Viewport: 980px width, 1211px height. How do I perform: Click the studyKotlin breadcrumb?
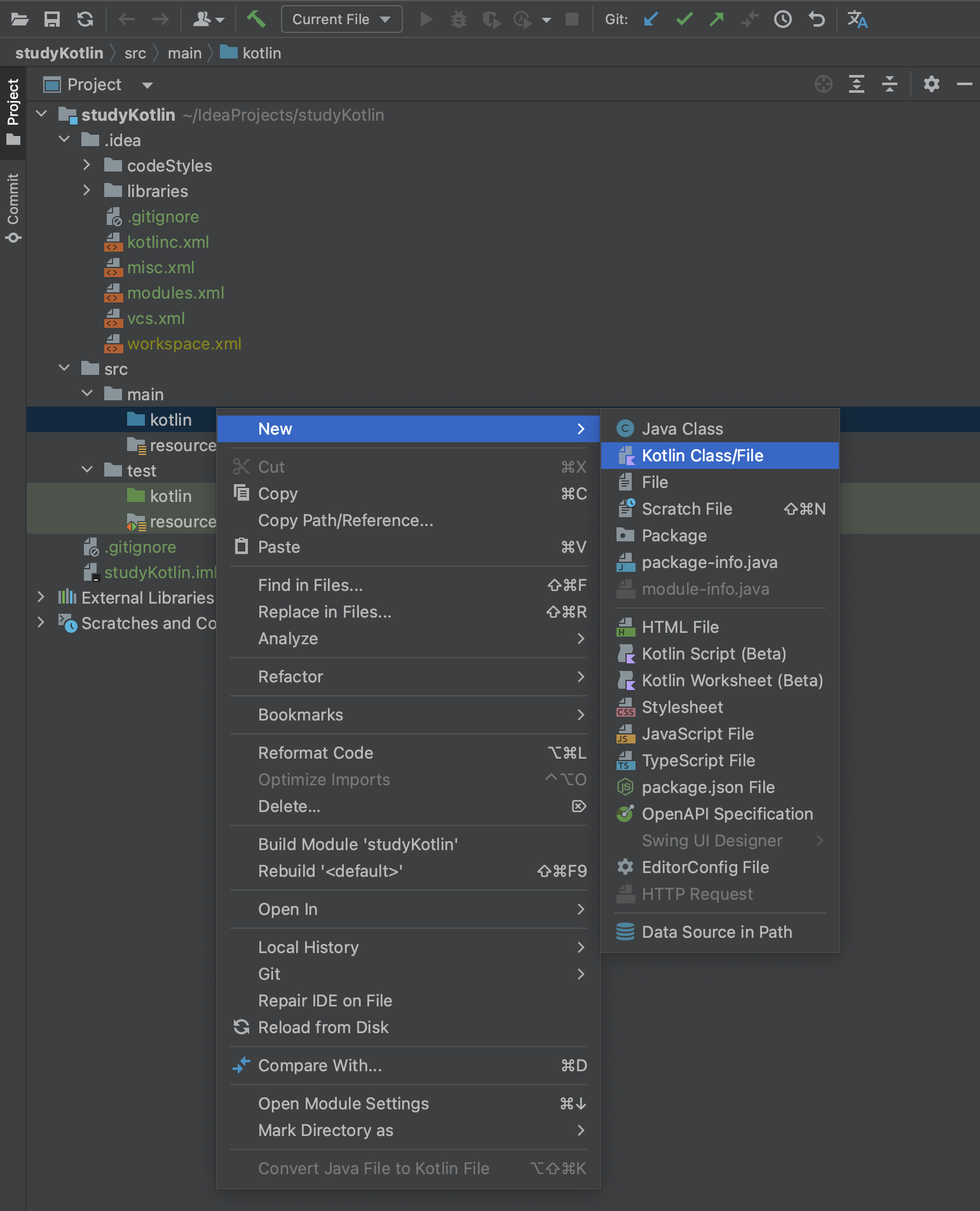point(59,53)
